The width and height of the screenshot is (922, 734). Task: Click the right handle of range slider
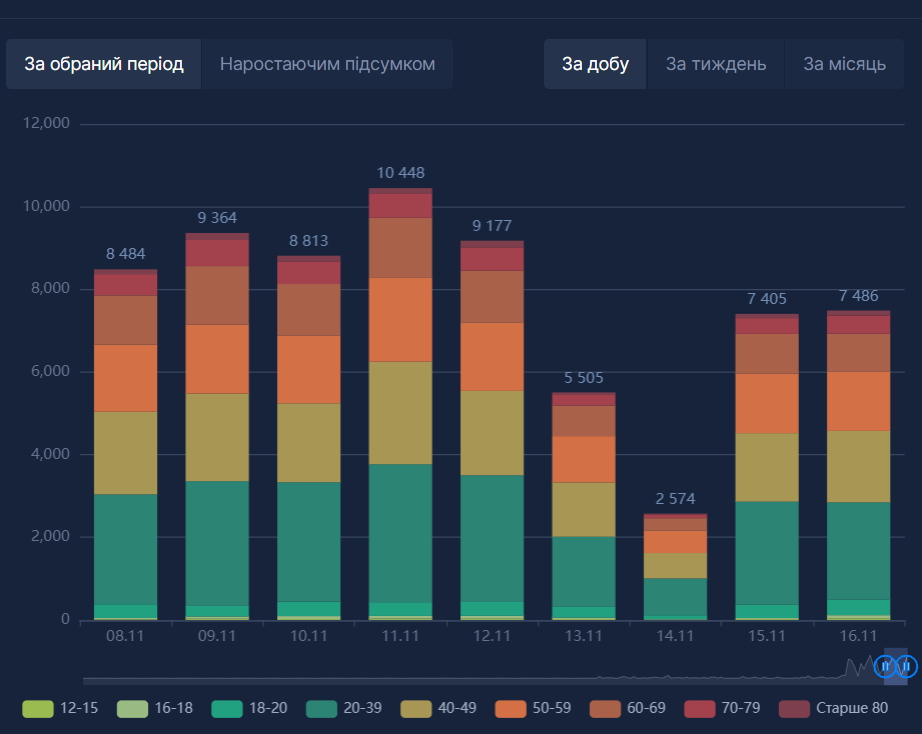pos(906,666)
